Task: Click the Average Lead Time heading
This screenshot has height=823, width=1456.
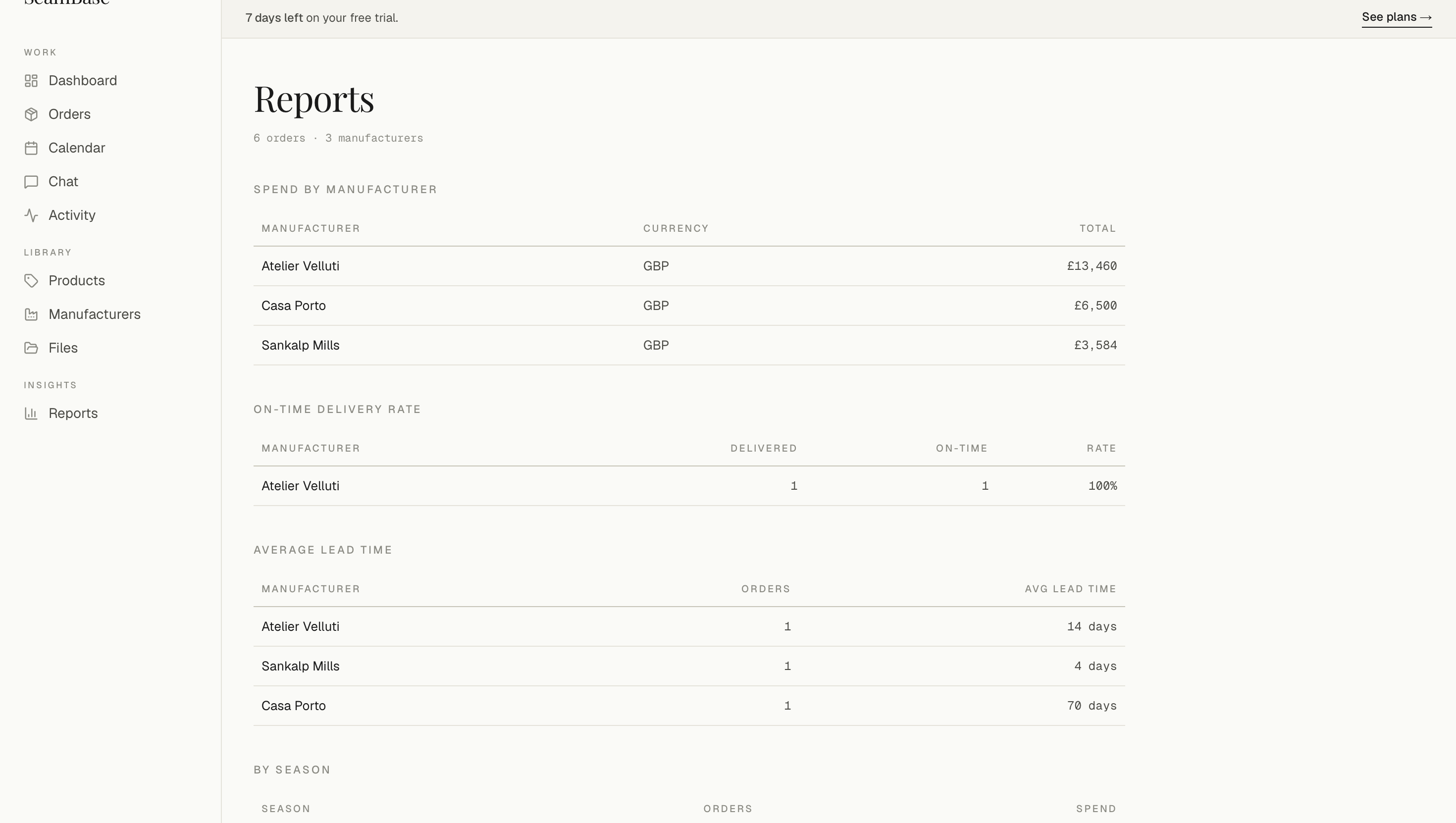Action: 323,550
